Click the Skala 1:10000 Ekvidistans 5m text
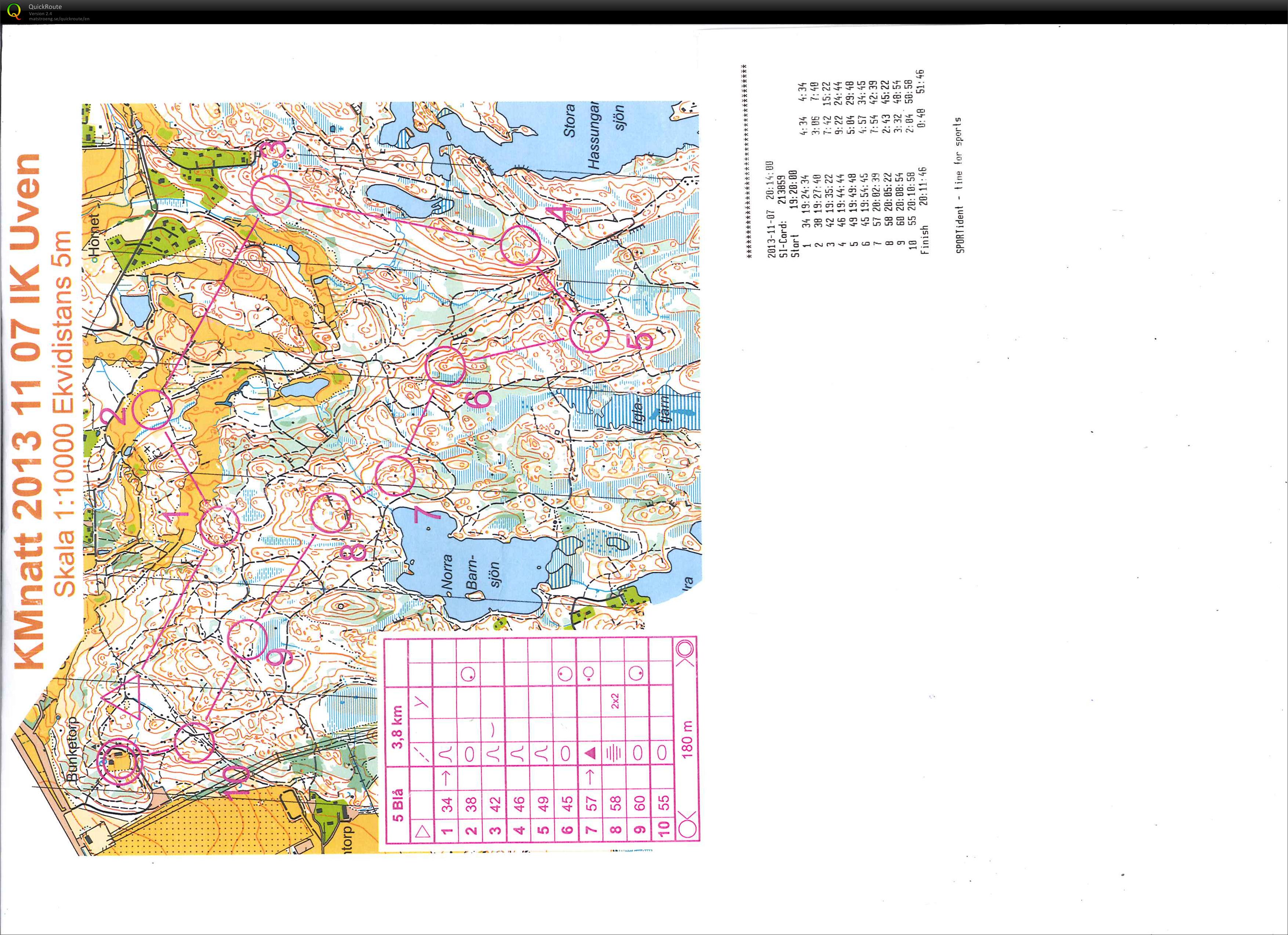1288x935 pixels. tap(63, 414)
